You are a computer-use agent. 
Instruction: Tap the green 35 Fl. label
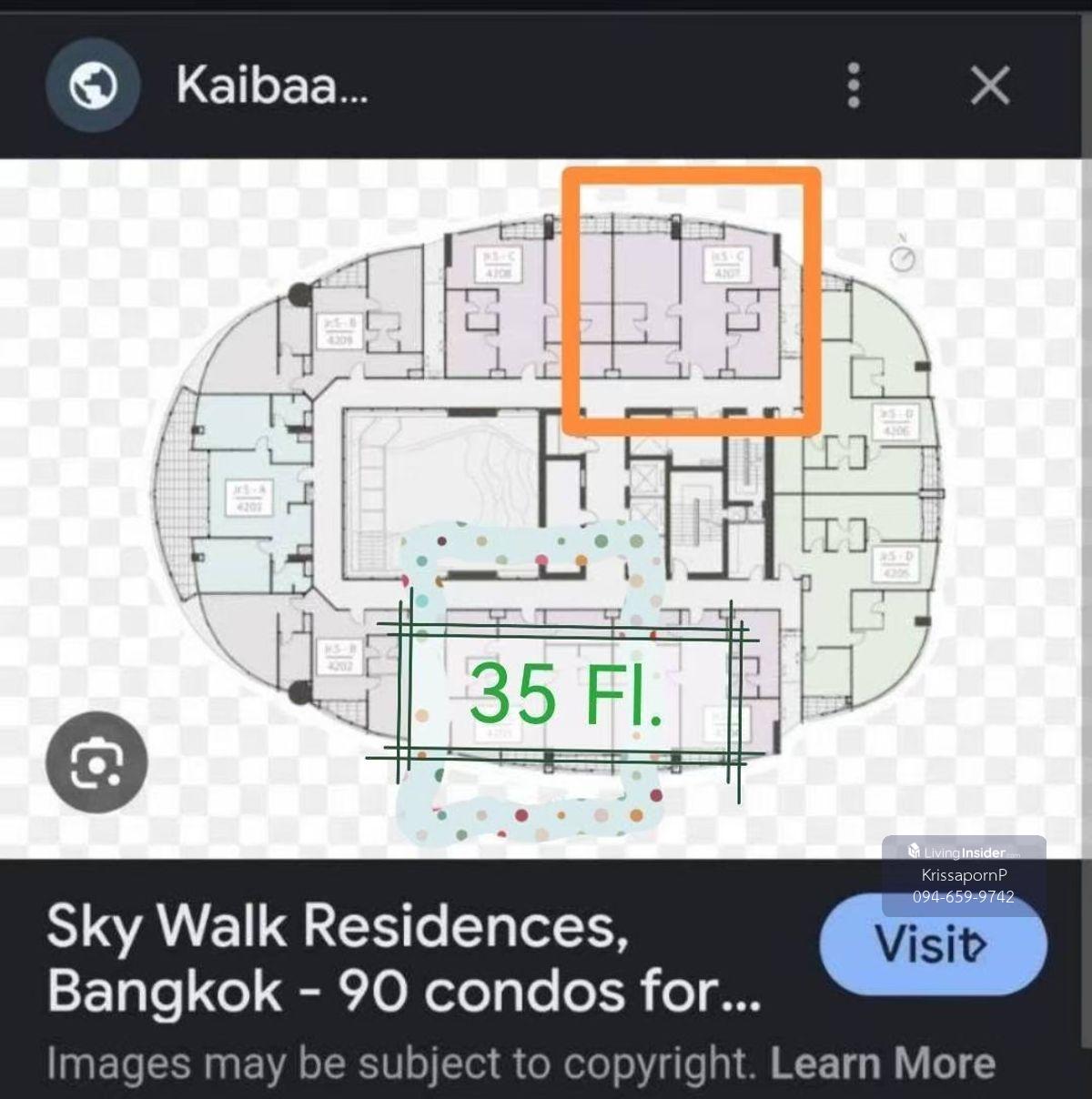tap(566, 693)
